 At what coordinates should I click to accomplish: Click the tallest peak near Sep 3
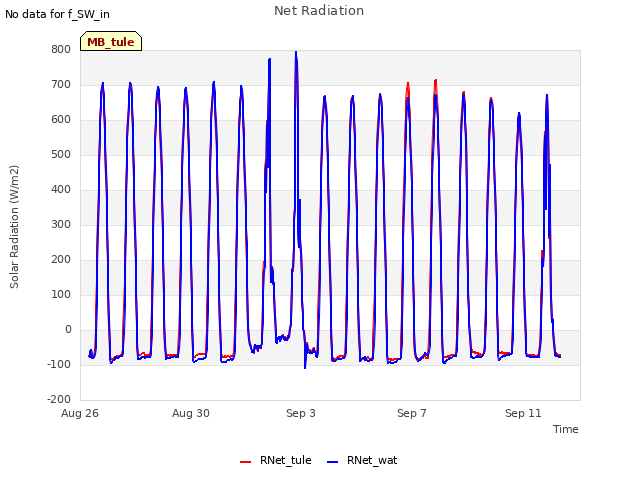click(x=296, y=53)
